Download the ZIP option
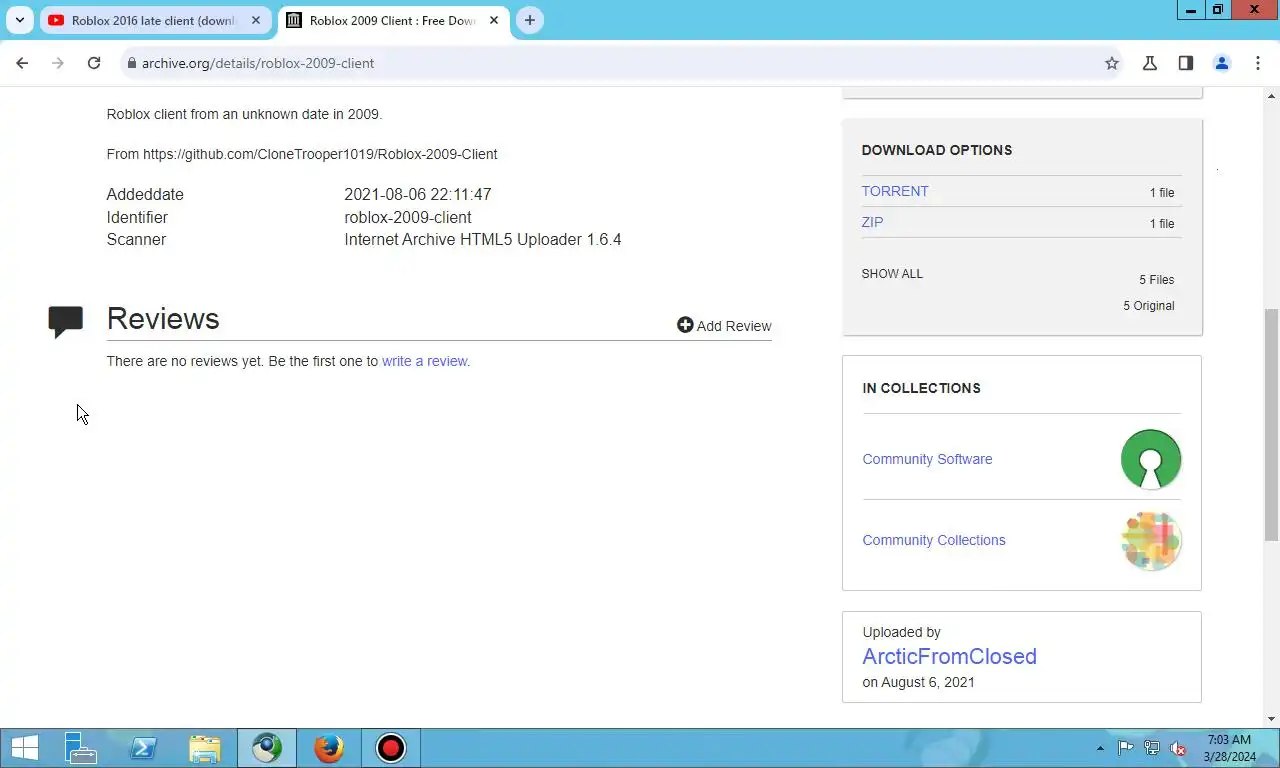This screenshot has width=1280, height=768. [872, 222]
